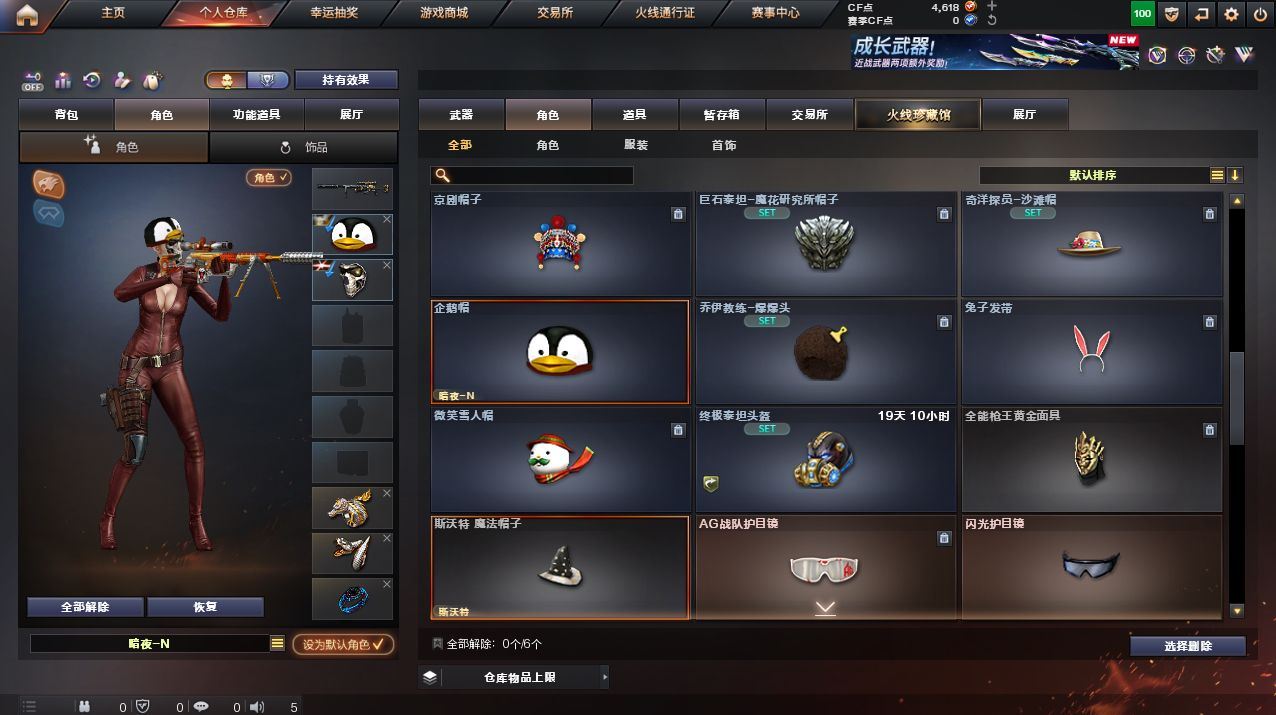Expand the 仓库物品上限 panel
This screenshot has height=715, width=1276.
(x=513, y=677)
